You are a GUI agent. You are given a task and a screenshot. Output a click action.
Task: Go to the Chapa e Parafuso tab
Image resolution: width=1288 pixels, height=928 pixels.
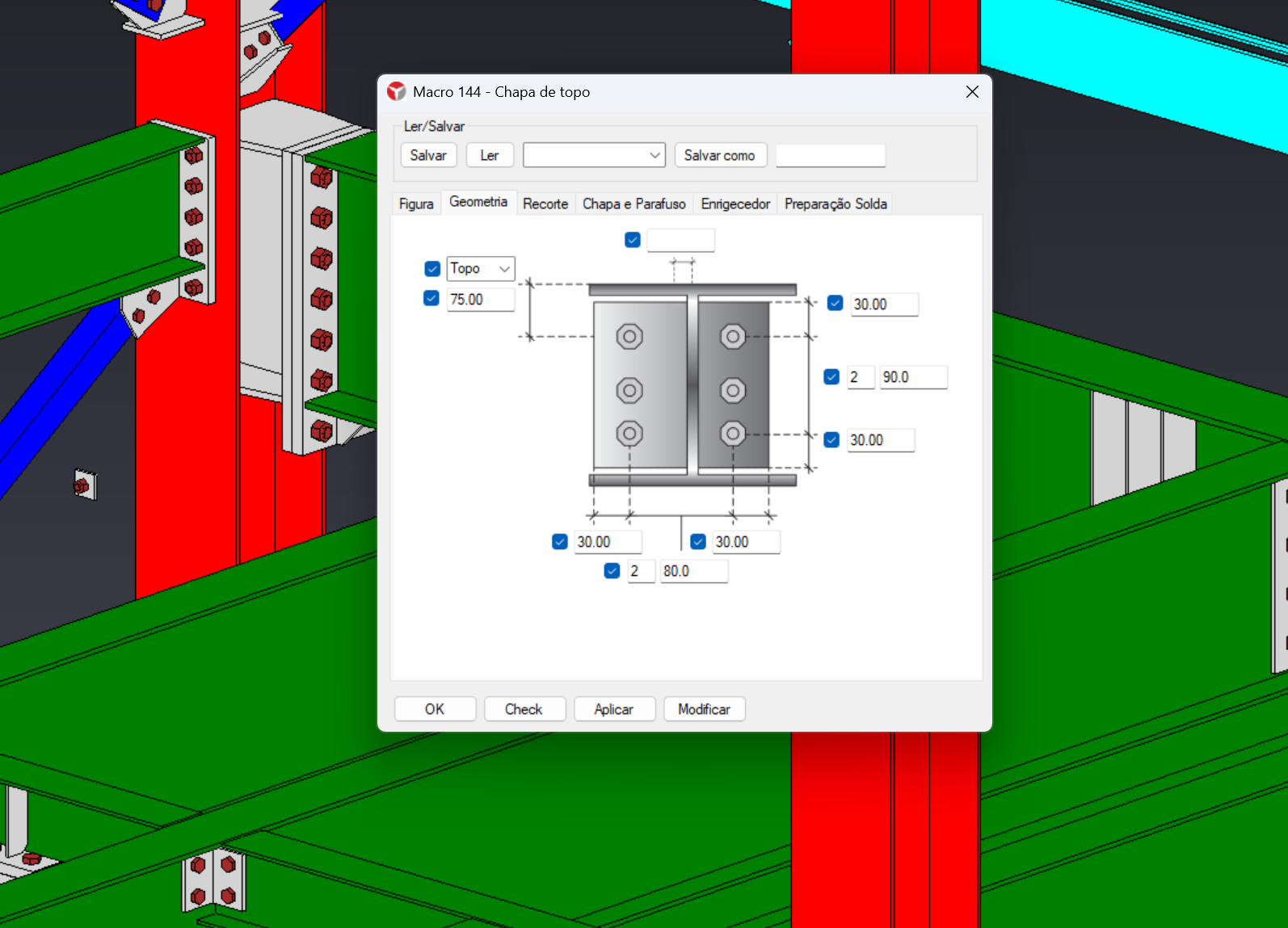[x=634, y=204]
